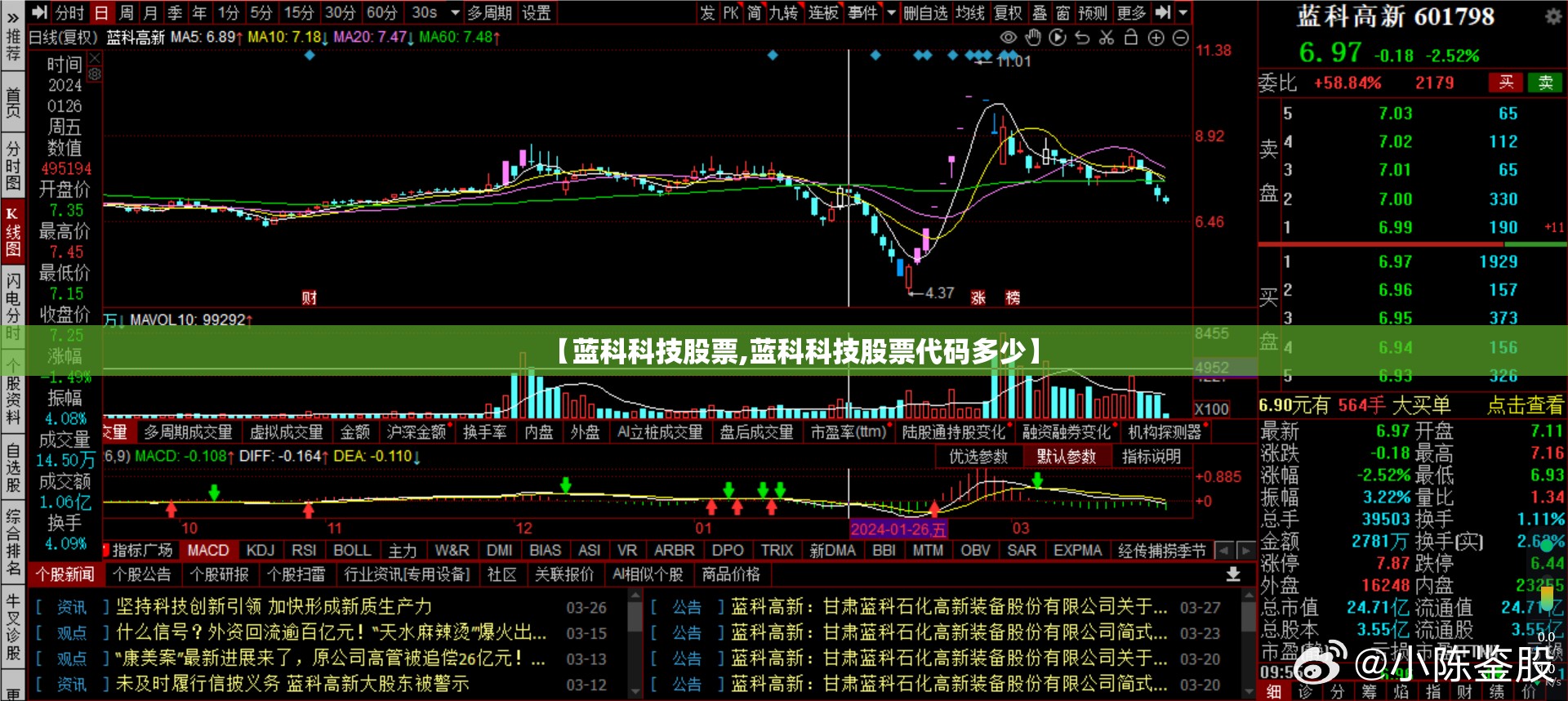
Task: Click the replay playback icon in chart toolbar
Action: [1058, 38]
